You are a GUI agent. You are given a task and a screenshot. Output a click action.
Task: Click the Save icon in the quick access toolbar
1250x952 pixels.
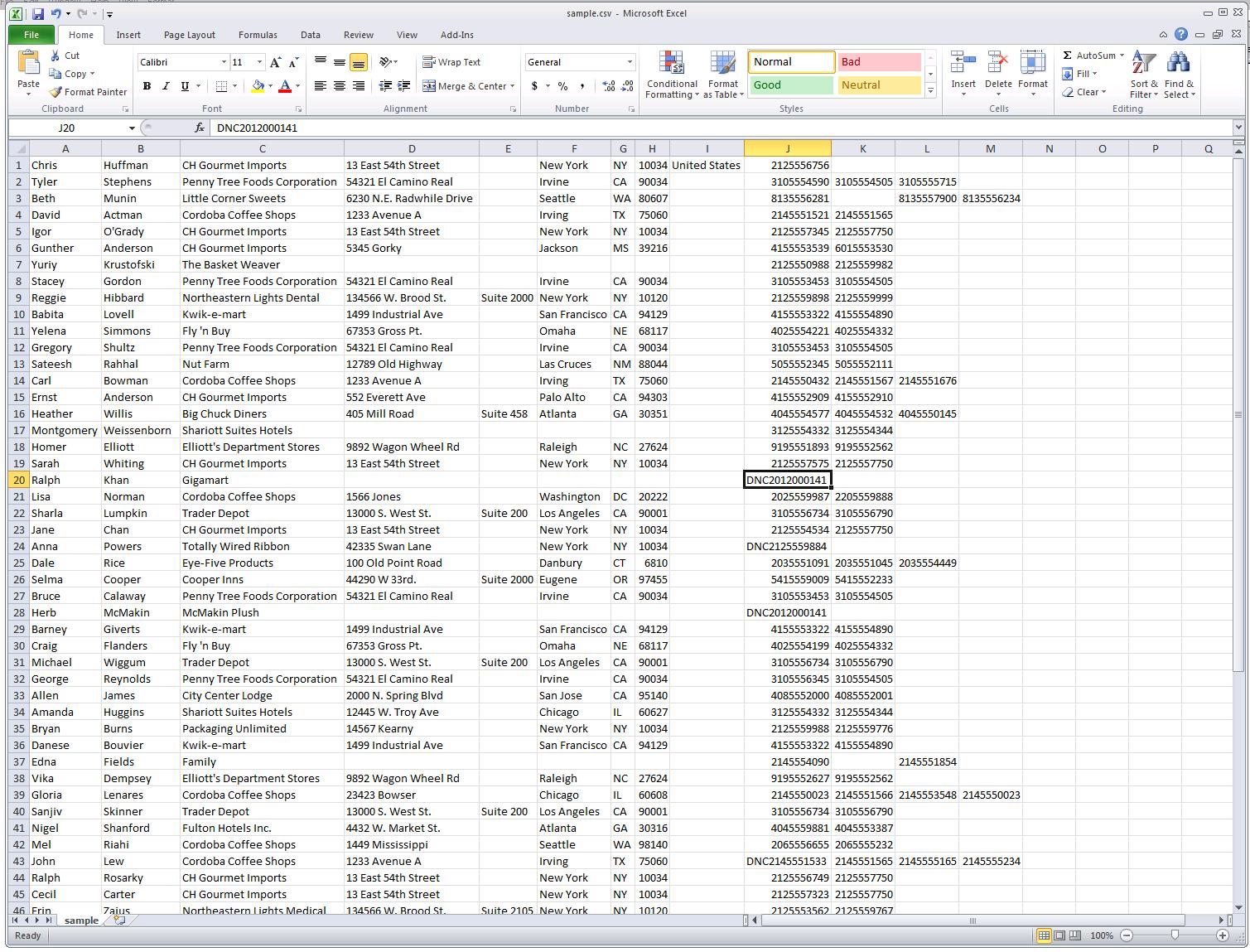point(38,13)
